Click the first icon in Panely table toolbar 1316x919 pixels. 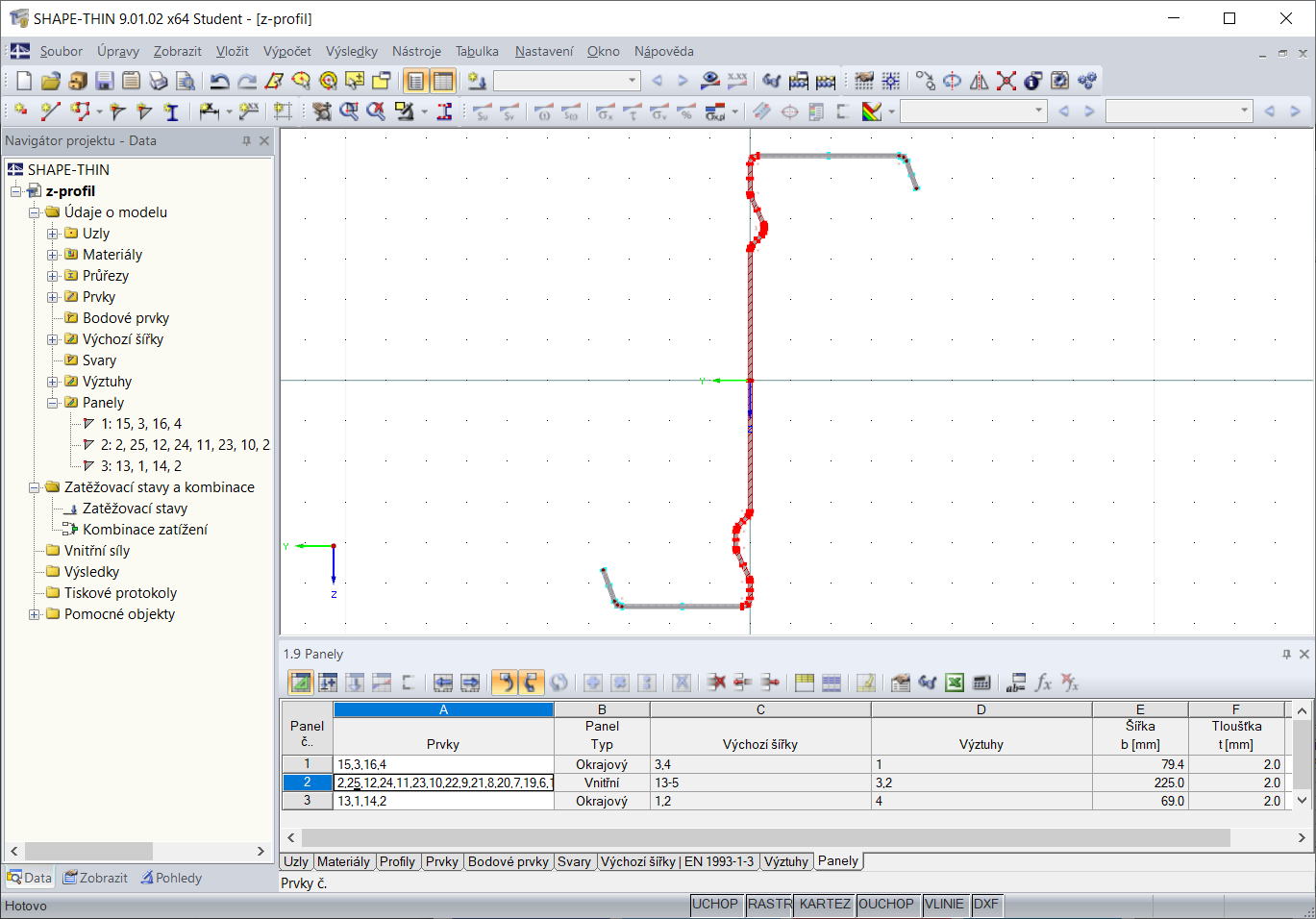[x=301, y=683]
